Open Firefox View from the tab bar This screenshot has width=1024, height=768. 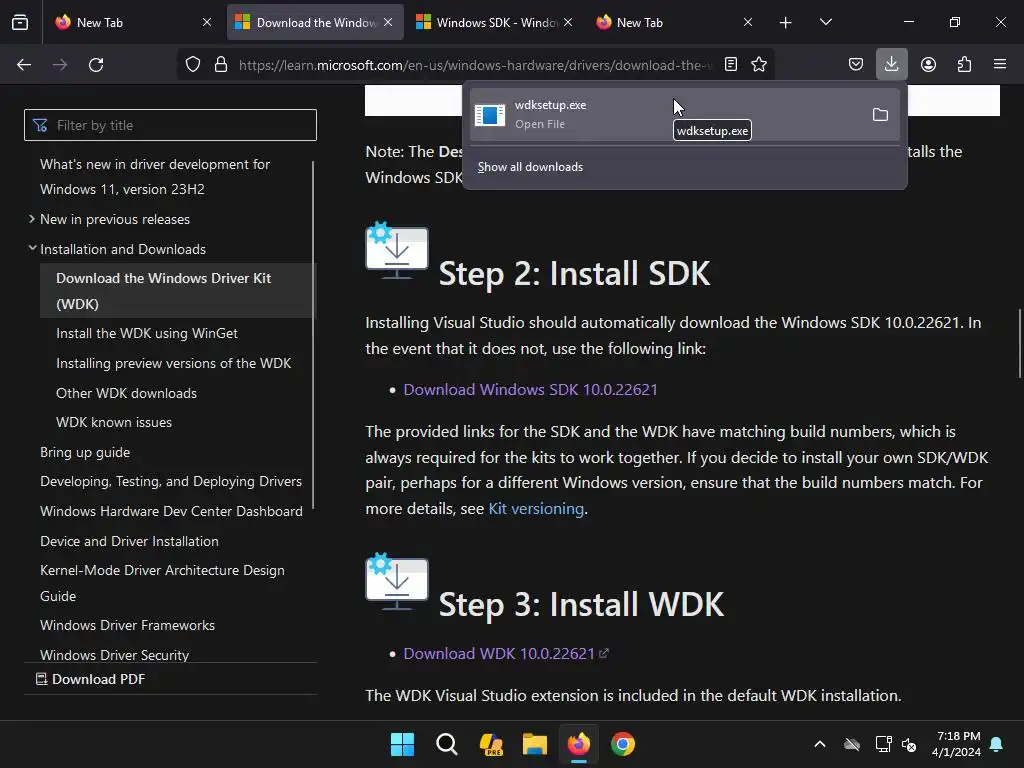[20, 22]
